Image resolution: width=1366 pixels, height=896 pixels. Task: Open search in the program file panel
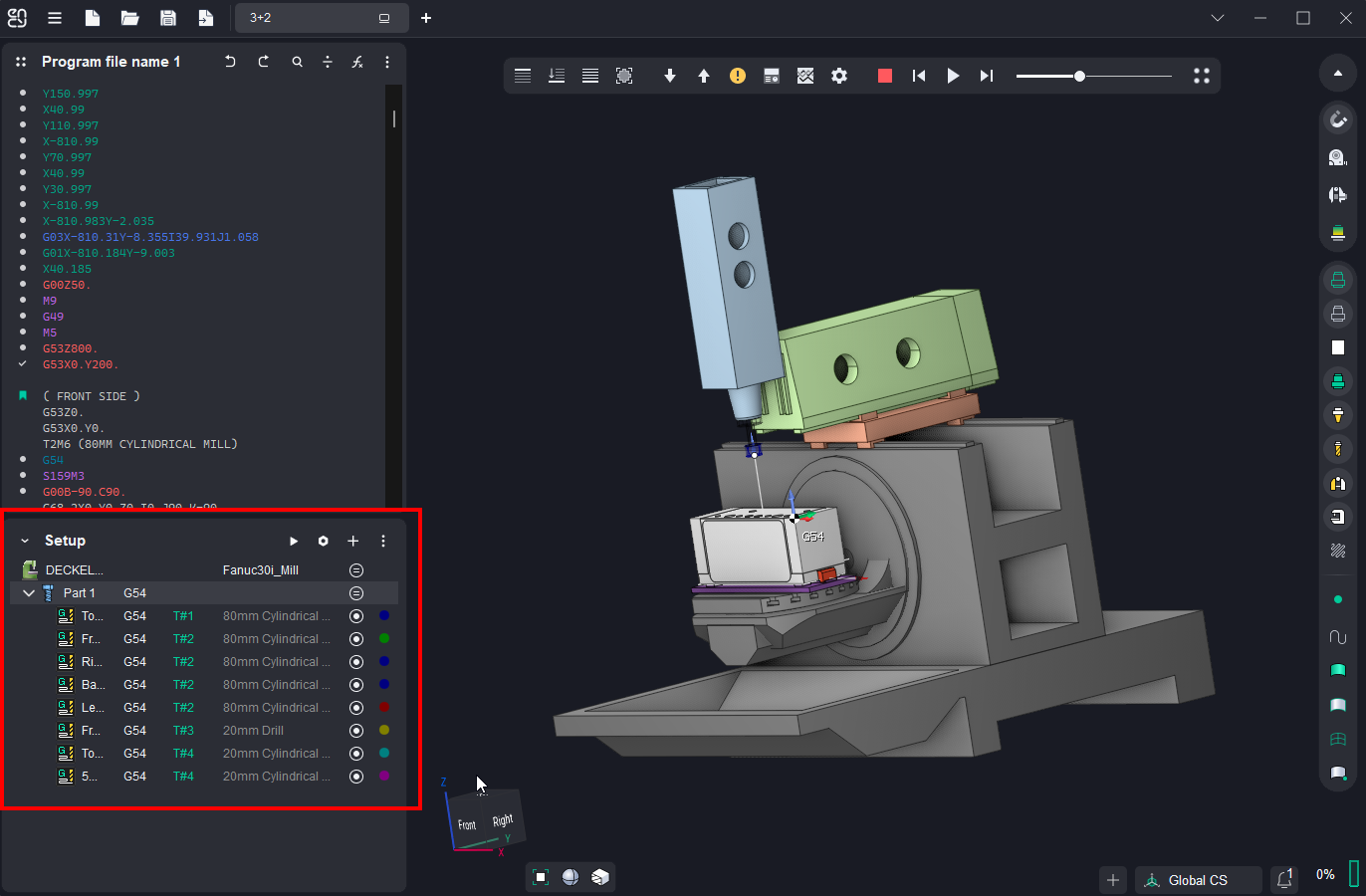coord(297,62)
